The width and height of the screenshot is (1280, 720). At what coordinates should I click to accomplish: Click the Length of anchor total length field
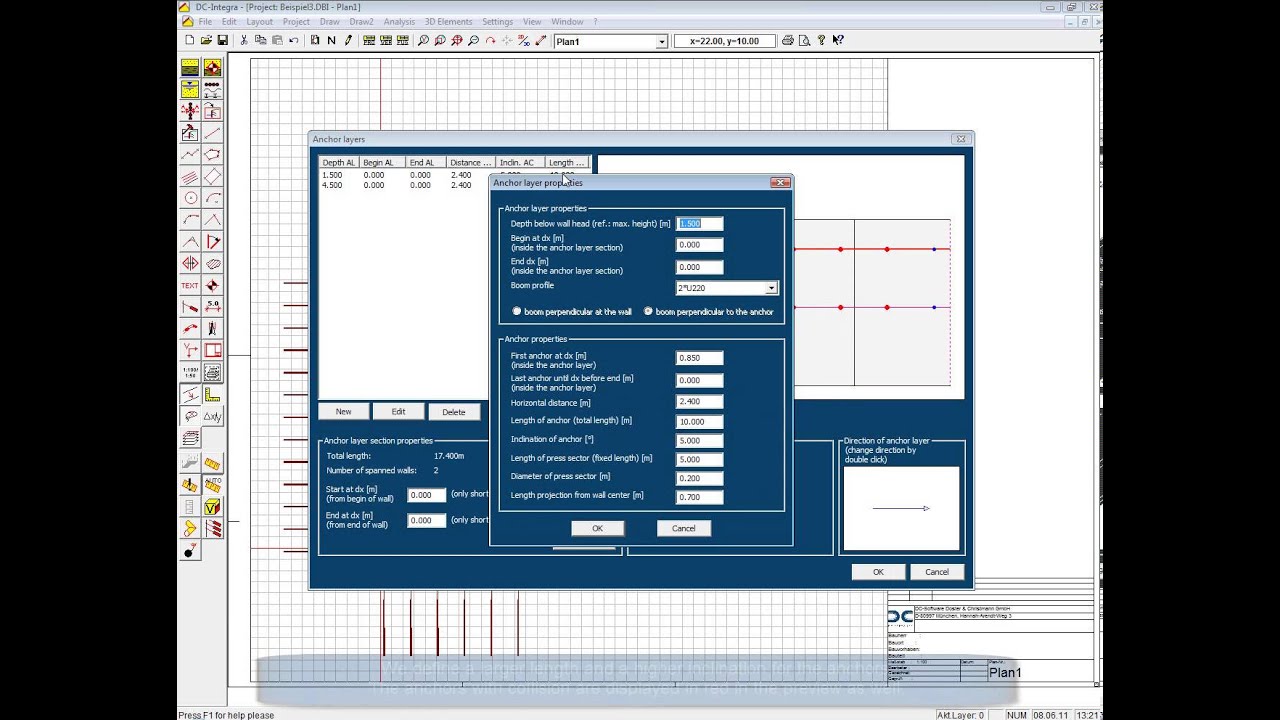click(x=699, y=421)
